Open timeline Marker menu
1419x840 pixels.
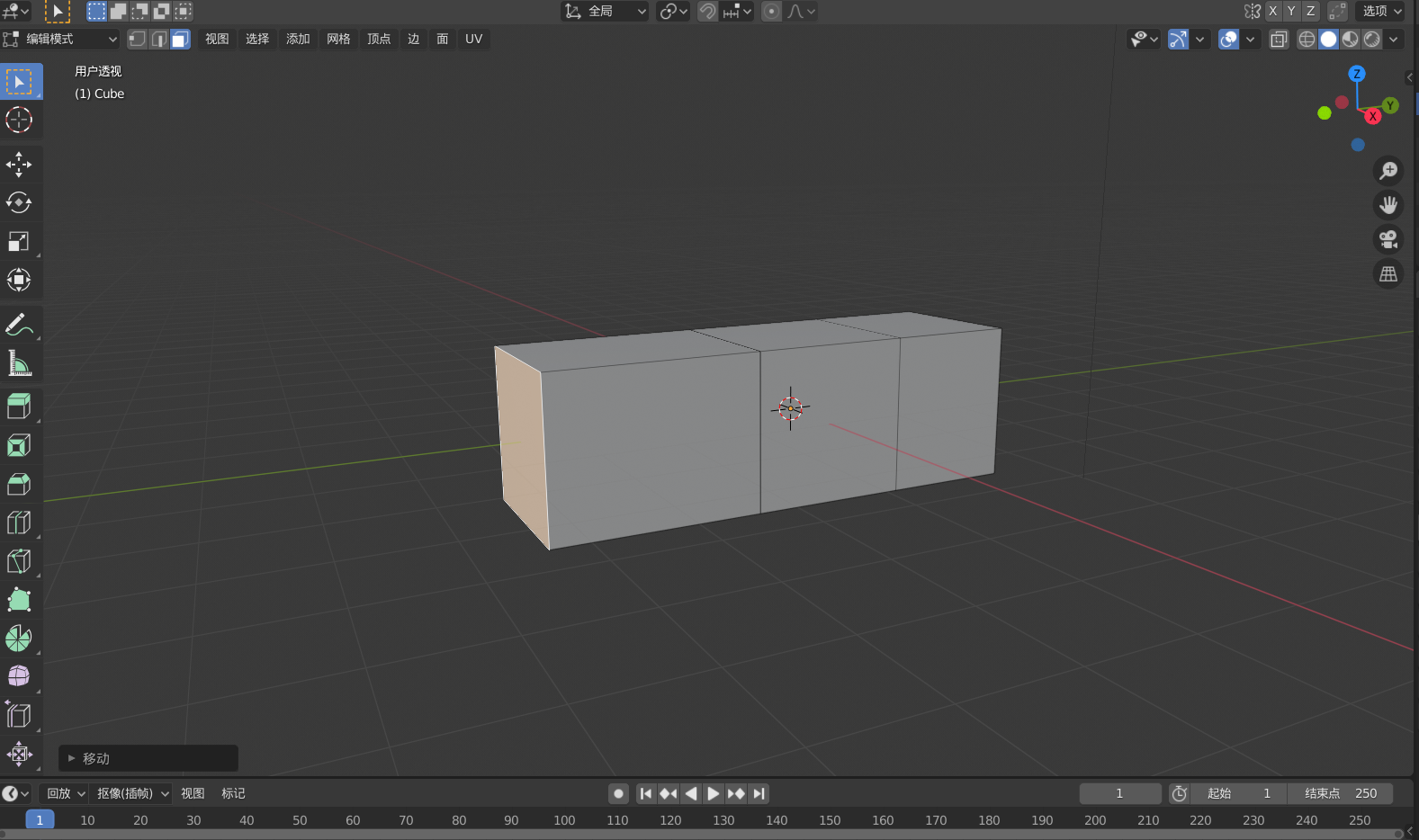coord(233,793)
